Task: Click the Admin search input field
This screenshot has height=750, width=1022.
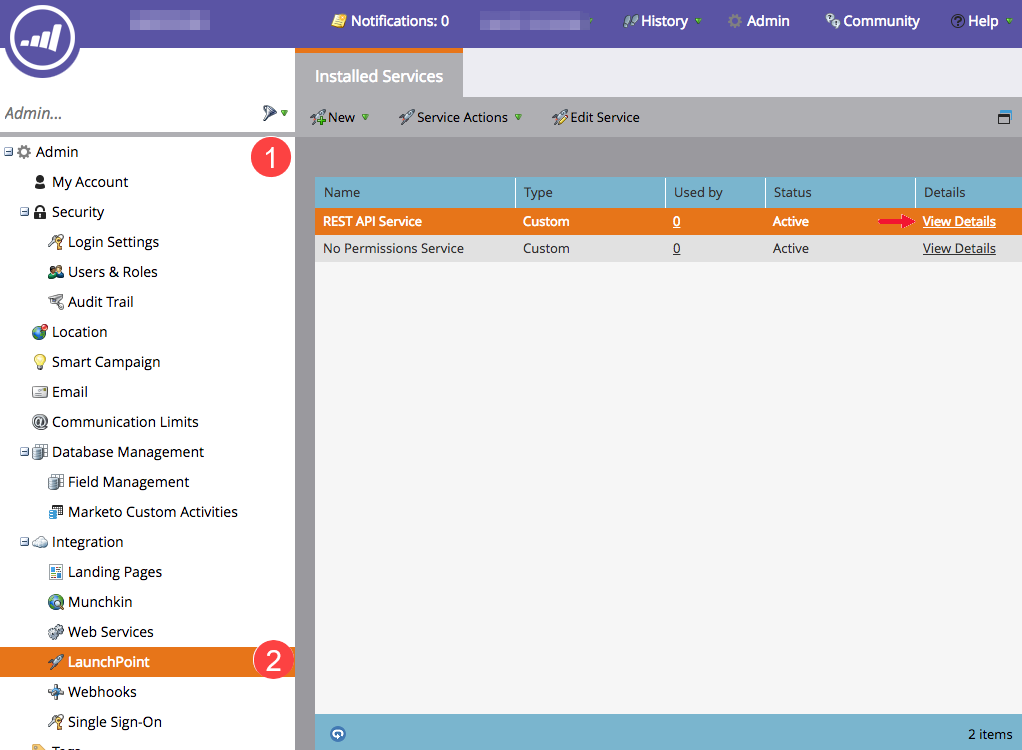Action: [130, 113]
